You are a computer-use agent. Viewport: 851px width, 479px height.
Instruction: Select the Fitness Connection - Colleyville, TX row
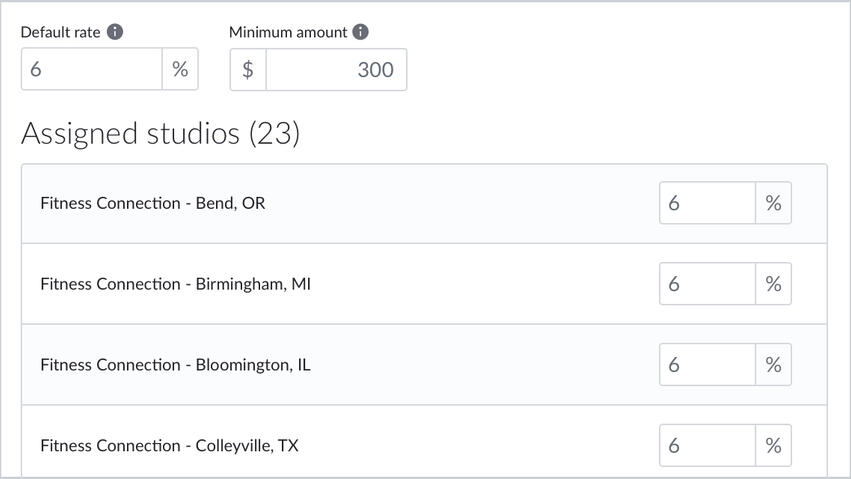pos(169,445)
